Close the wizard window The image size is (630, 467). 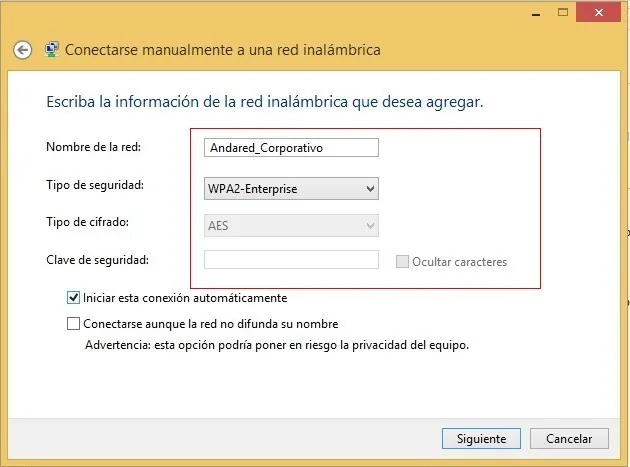click(599, 12)
